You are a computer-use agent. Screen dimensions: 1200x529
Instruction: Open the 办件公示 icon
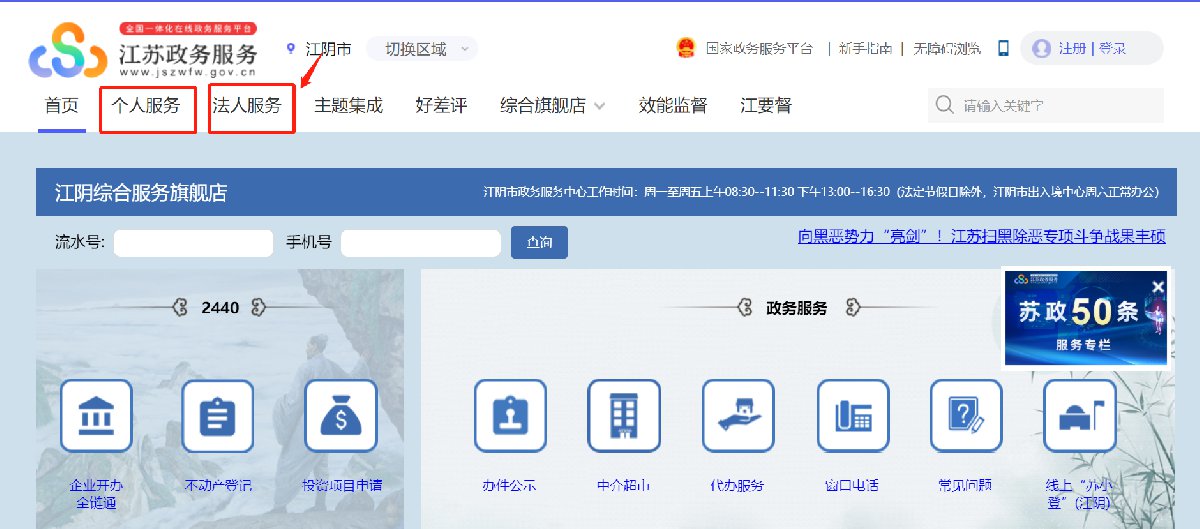[510, 415]
